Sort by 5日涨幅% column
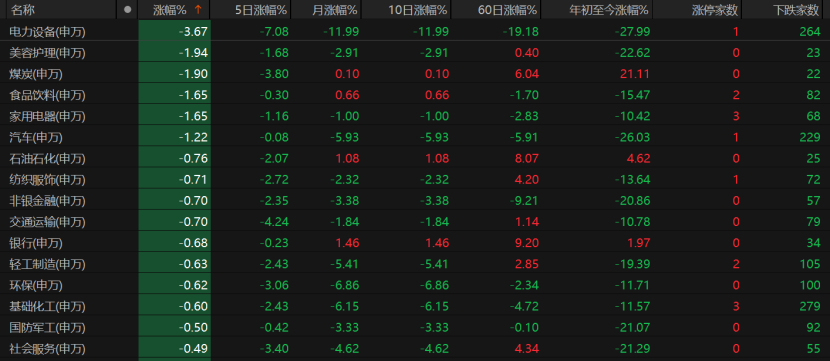Viewport: 830px width, 361px height. [x=261, y=10]
